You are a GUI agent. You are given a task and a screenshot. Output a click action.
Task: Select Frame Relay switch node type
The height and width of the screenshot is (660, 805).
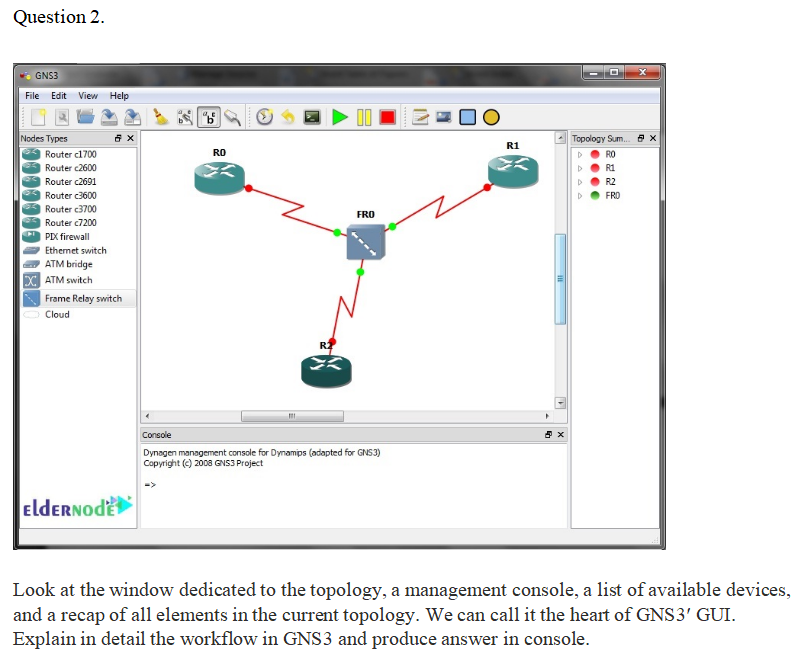[78, 298]
